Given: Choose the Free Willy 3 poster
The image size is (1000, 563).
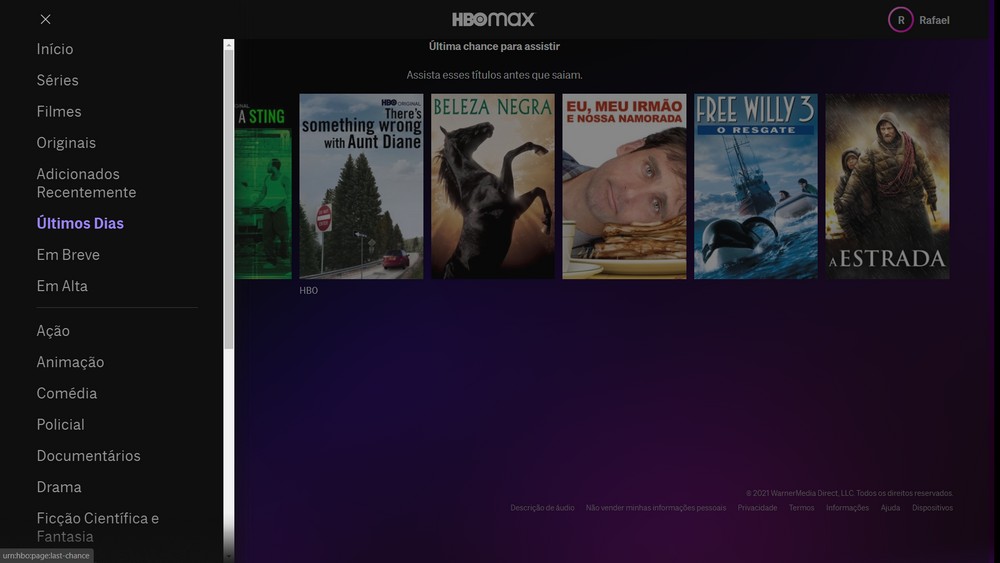Looking at the screenshot, I should [x=756, y=186].
